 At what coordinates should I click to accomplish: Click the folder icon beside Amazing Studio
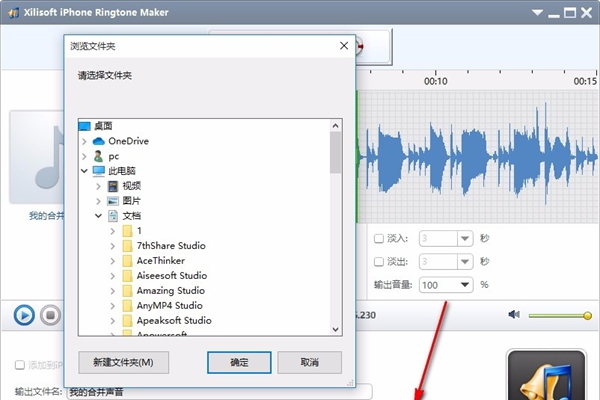coord(127,291)
